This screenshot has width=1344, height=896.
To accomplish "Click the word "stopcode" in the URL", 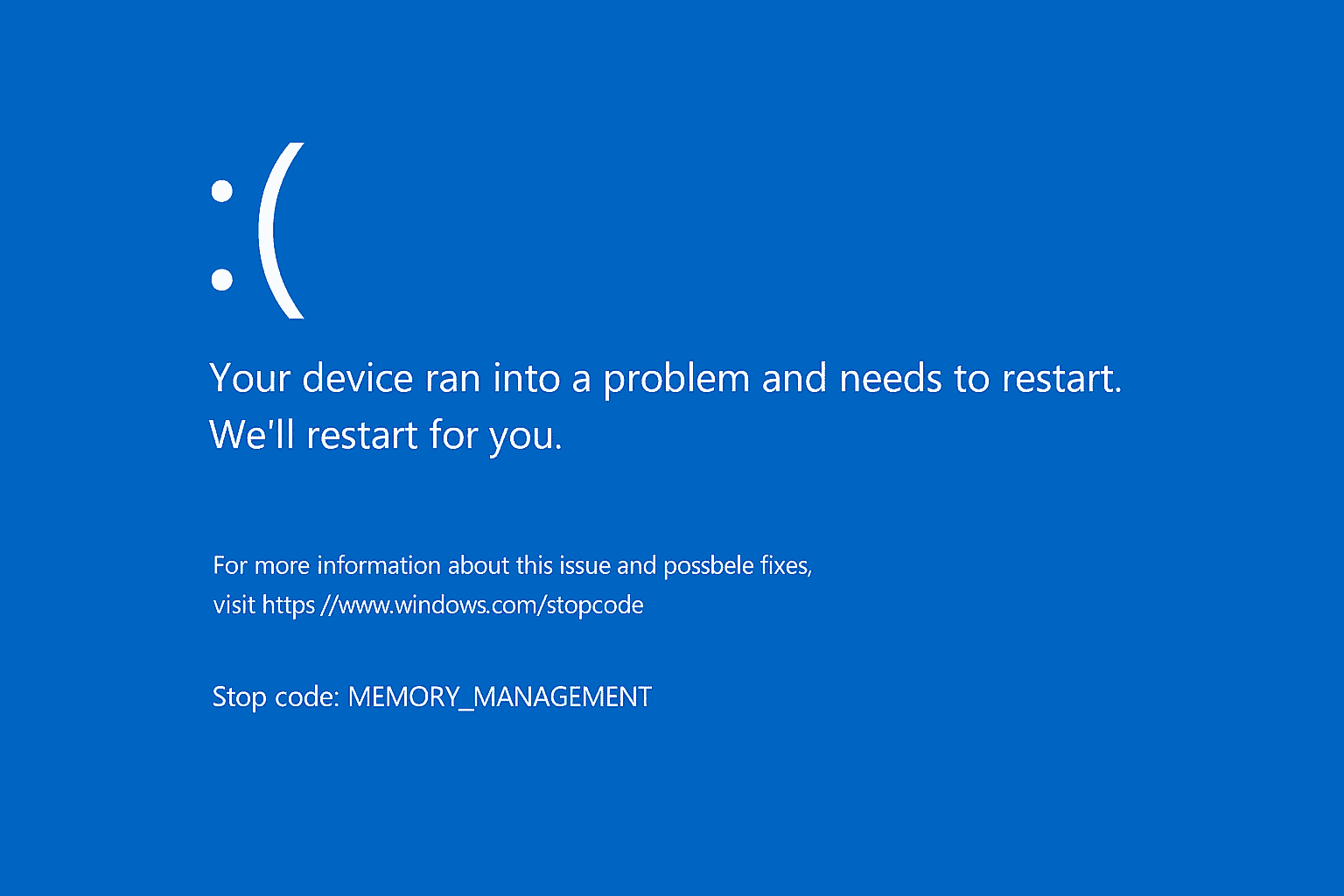I will (x=595, y=605).
